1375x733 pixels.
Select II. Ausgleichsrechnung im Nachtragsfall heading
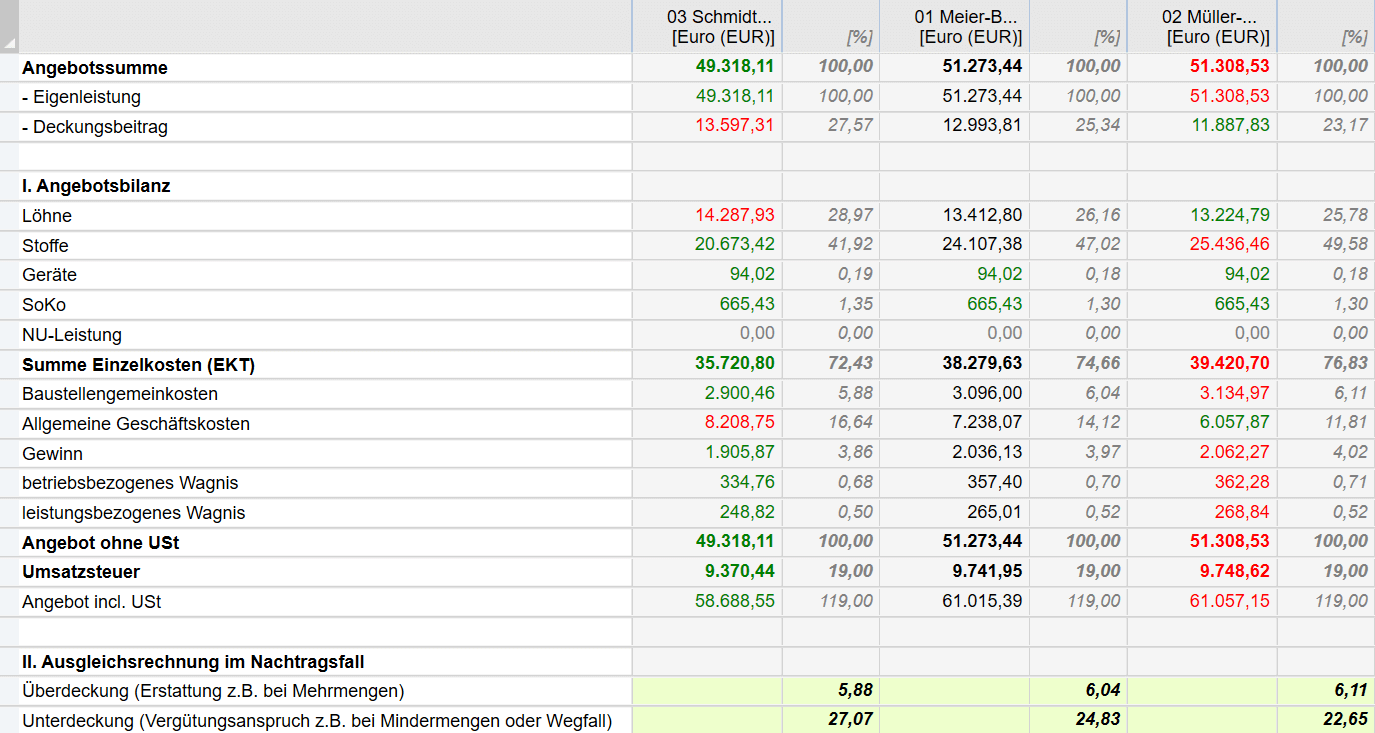tap(193, 662)
